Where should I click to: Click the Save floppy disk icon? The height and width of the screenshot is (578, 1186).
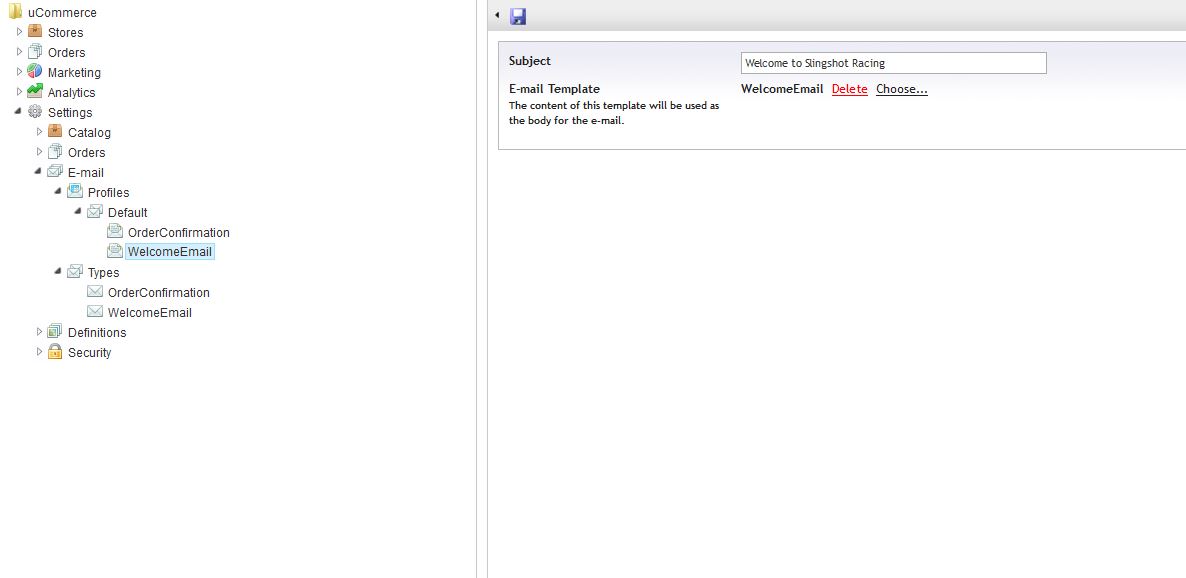[x=518, y=17]
